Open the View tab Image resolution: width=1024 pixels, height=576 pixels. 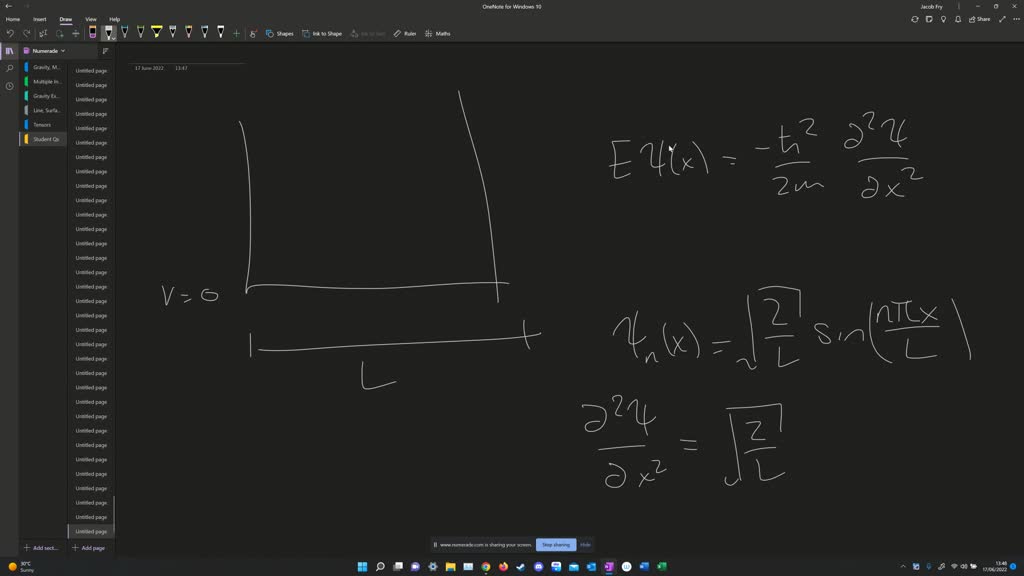tap(90, 19)
